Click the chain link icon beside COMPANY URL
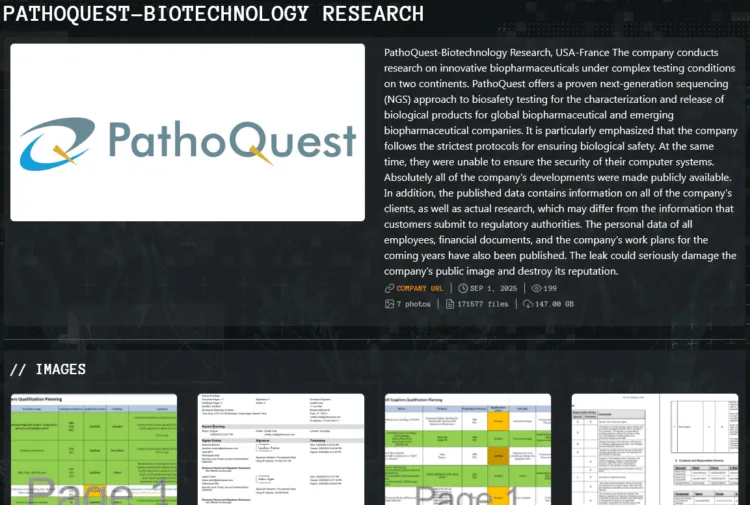This screenshot has height=505, width=750. click(389, 288)
